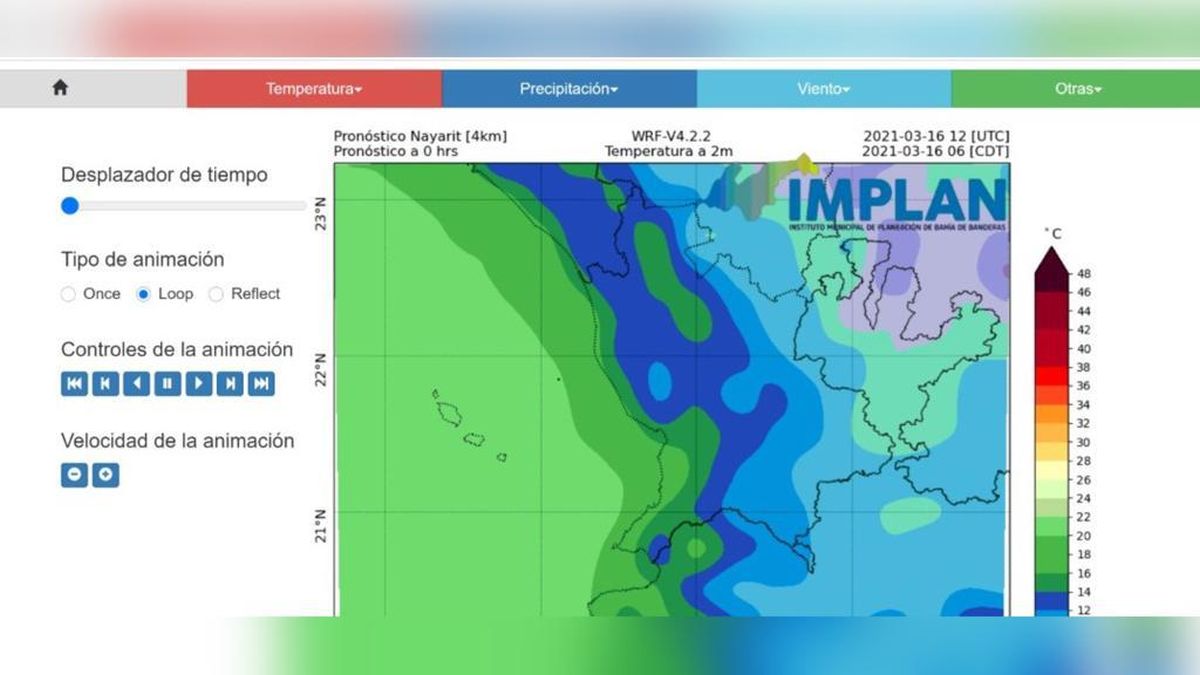Step forward one animation frame
1200x675 pixels.
click(x=229, y=384)
